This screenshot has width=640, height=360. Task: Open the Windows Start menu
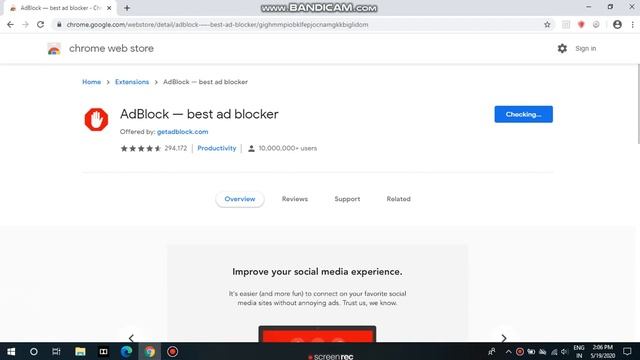[x=11, y=351]
